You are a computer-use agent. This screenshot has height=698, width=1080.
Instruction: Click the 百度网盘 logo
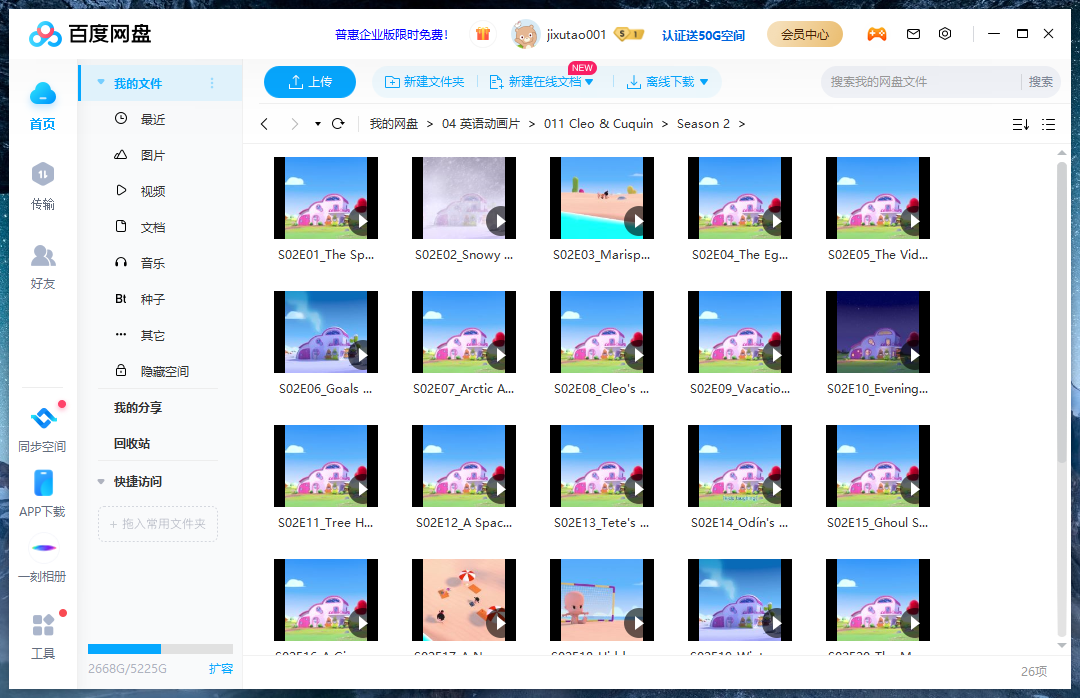(90, 34)
